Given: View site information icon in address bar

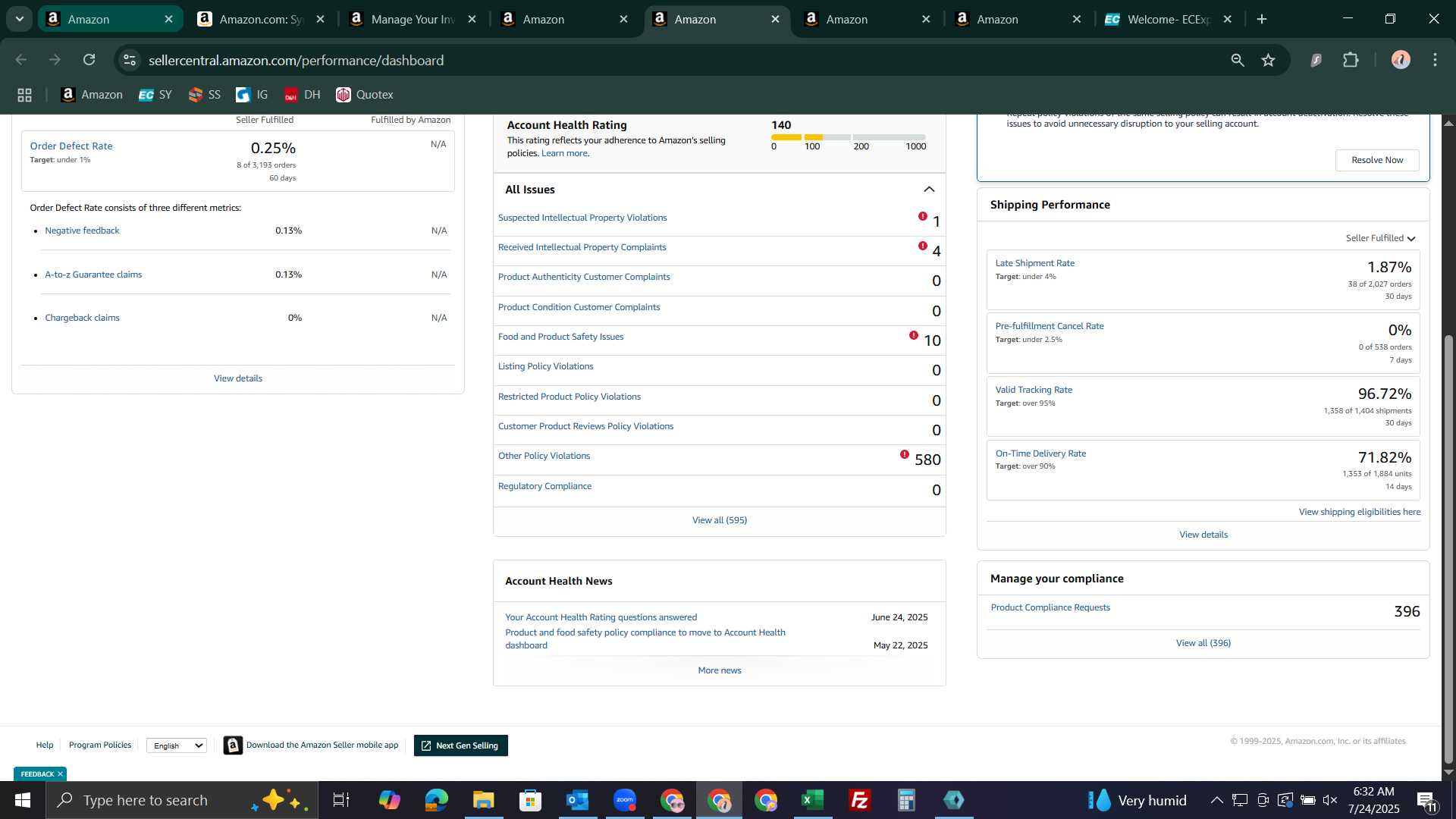Looking at the screenshot, I should tap(130, 60).
